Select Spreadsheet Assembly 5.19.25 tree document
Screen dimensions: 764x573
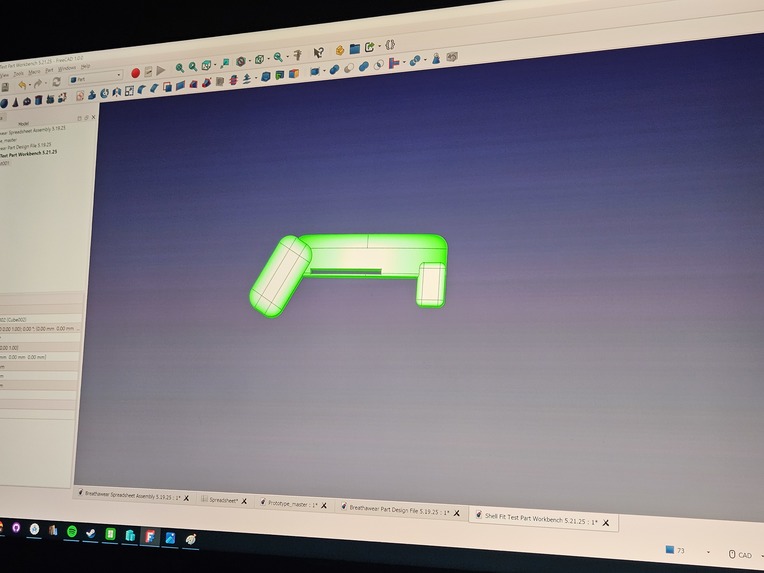[x=33, y=130]
